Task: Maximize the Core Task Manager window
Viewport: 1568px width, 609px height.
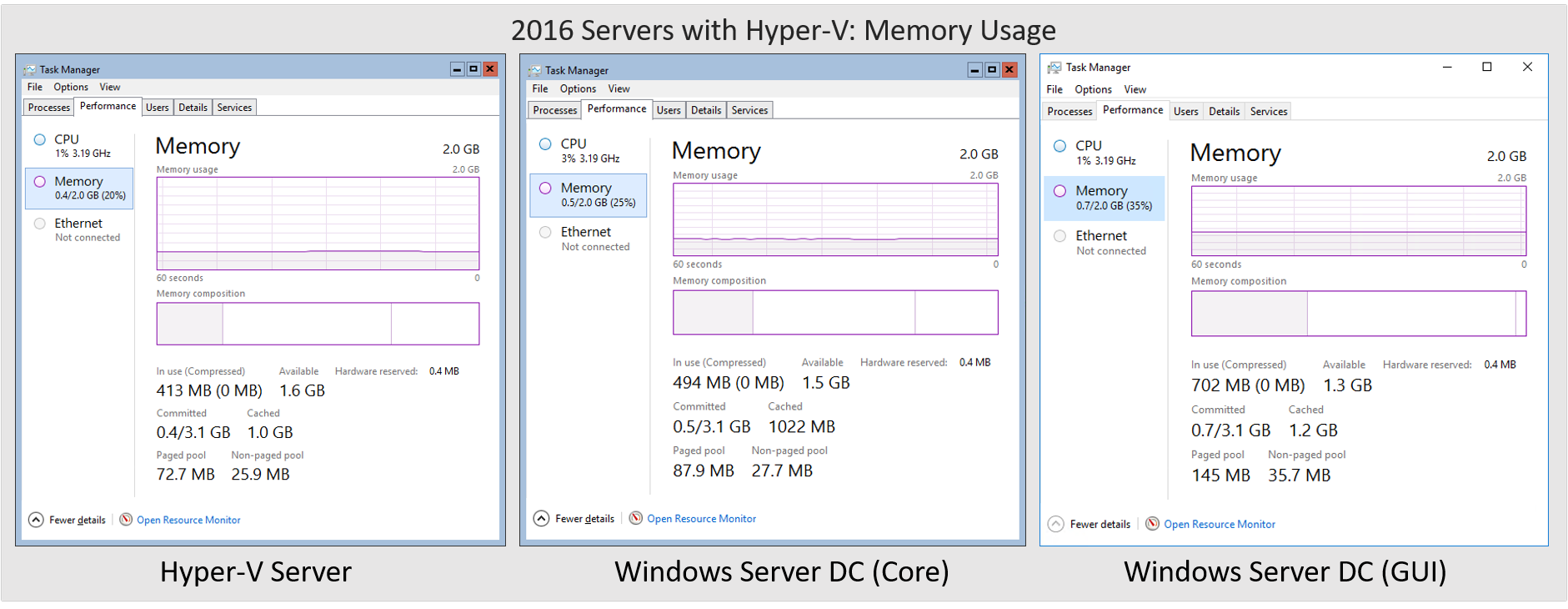Action: (x=992, y=70)
